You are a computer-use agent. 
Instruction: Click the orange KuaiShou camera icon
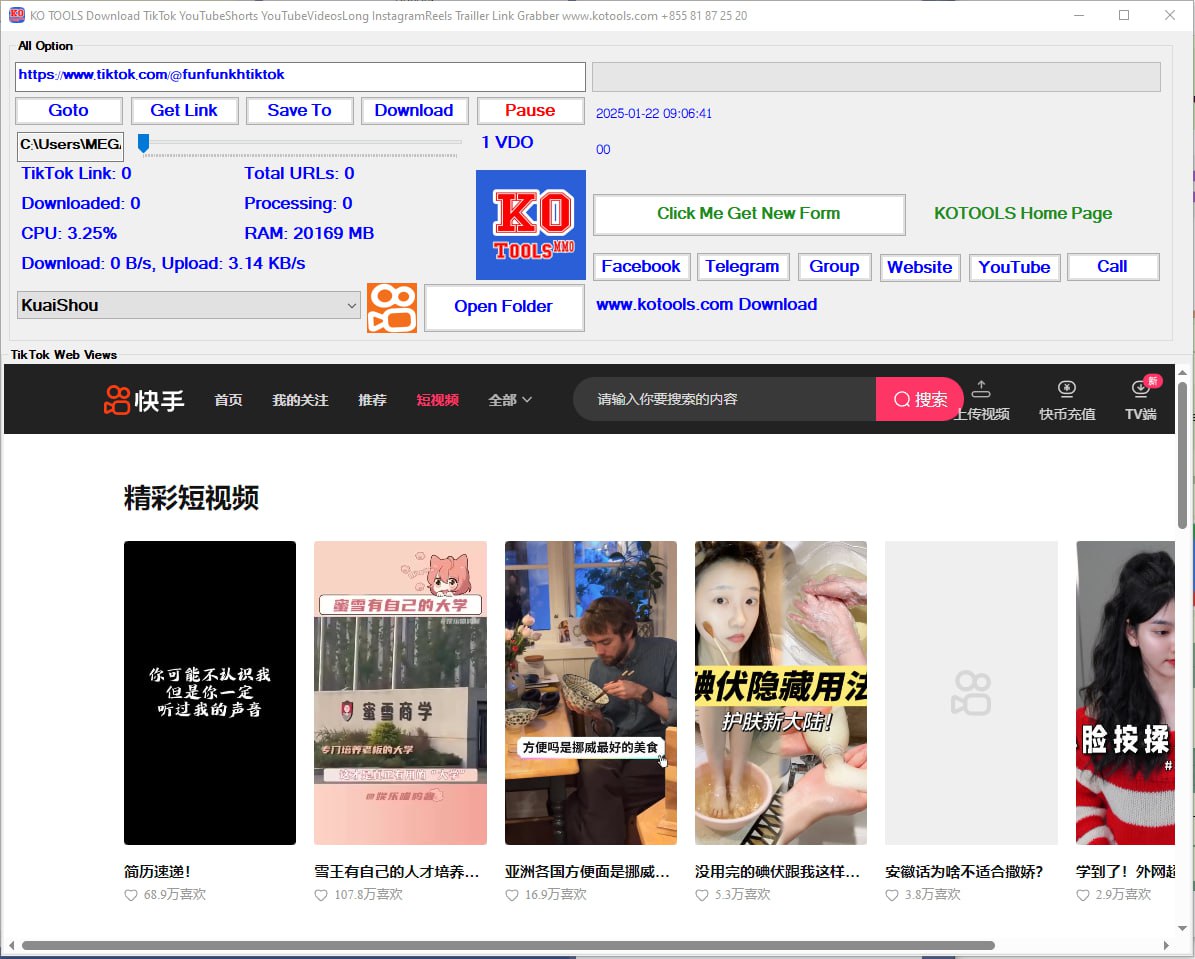tap(392, 308)
